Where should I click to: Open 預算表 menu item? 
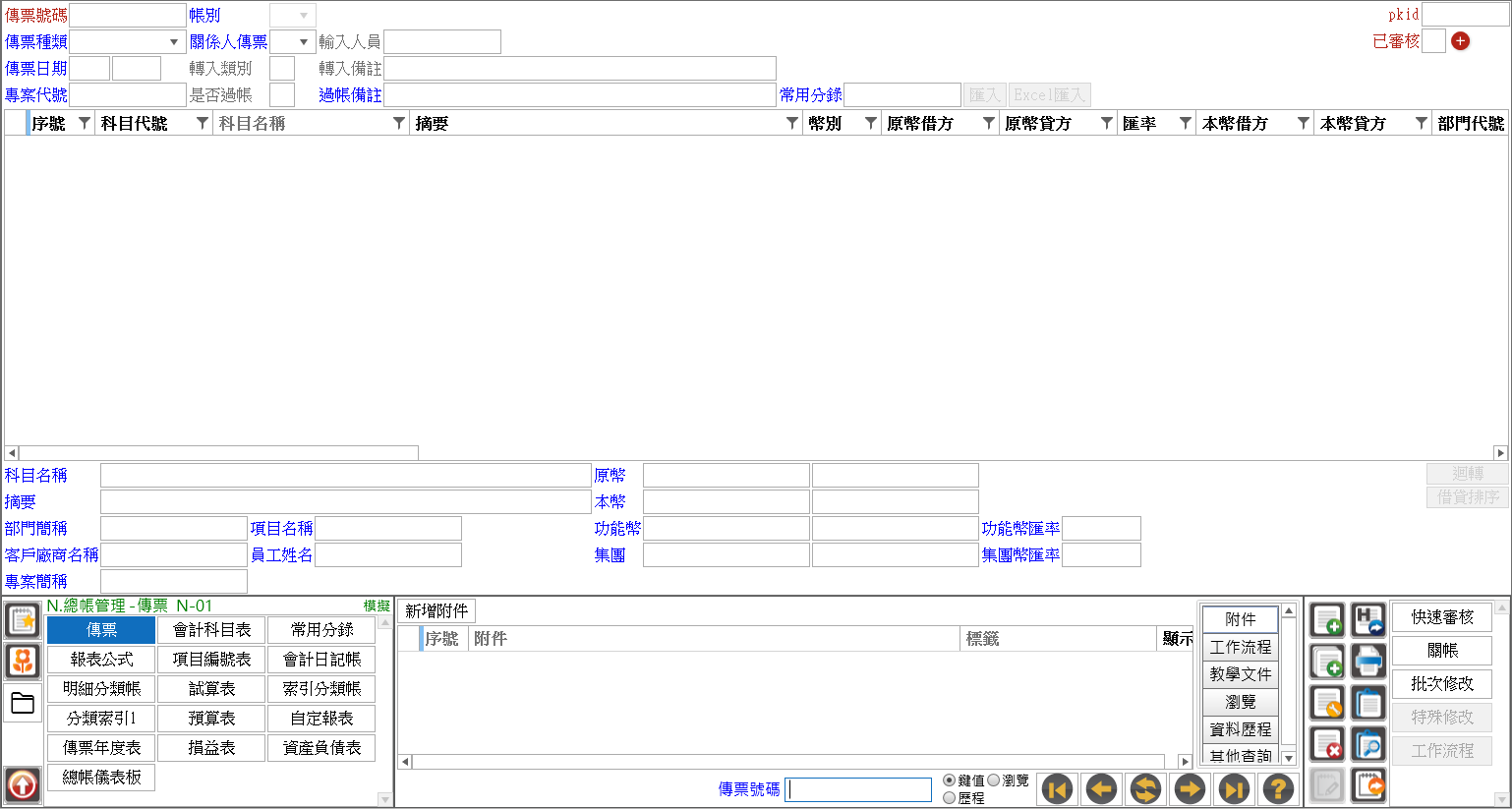tap(211, 719)
